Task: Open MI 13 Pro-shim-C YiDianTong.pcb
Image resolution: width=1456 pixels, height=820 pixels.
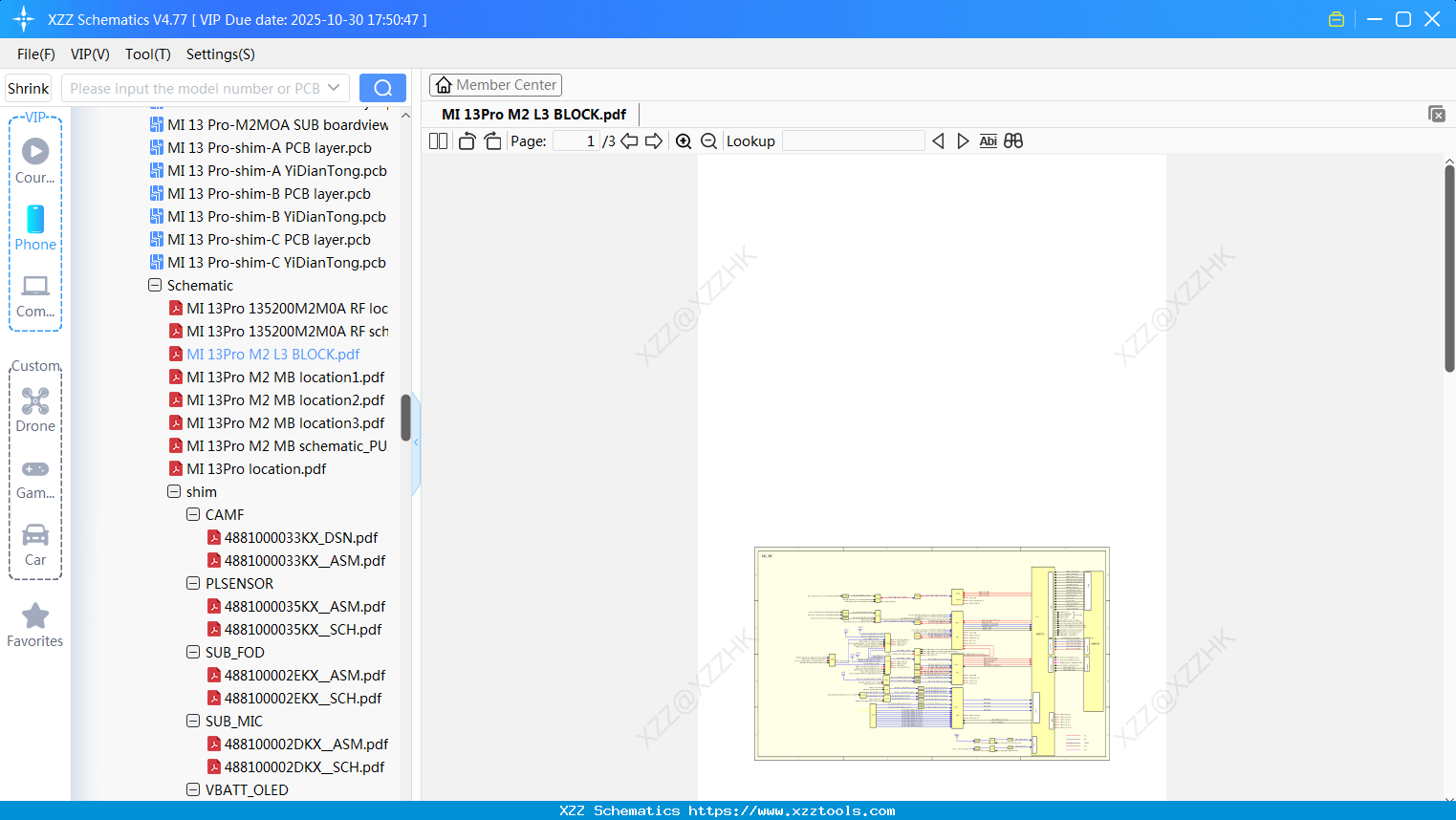Action: [x=268, y=262]
